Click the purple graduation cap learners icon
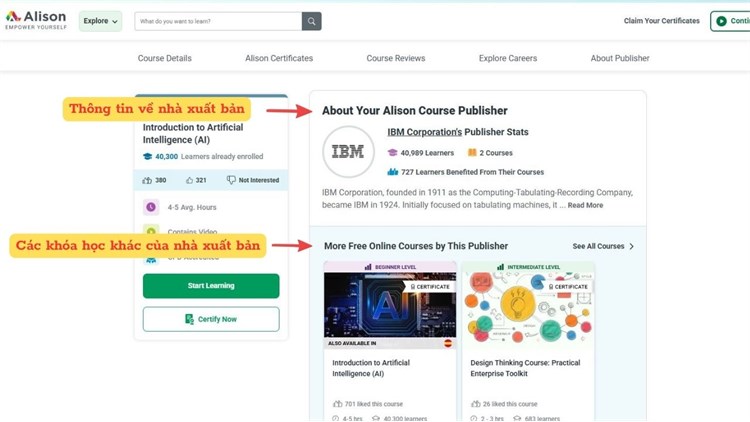 click(392, 153)
